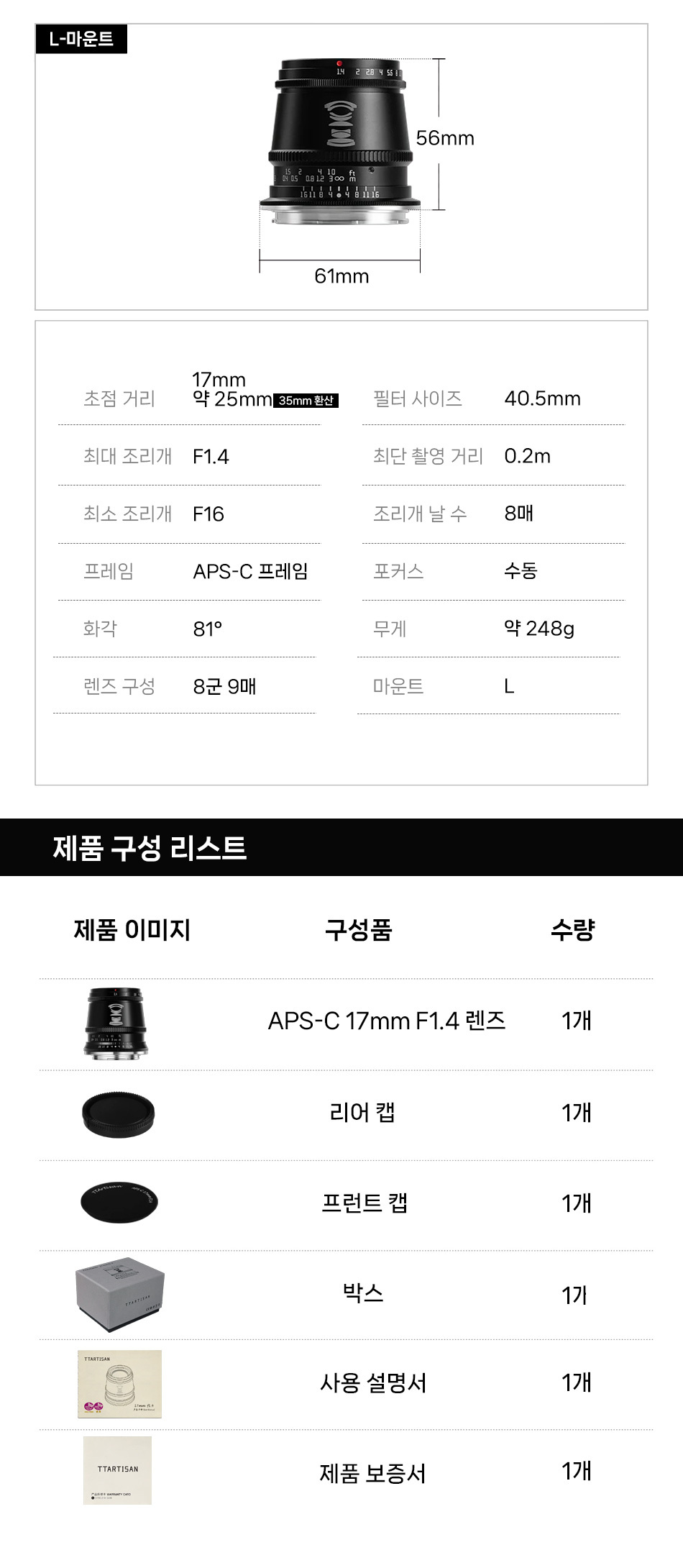This screenshot has width=683, height=1568.
Task: Click the 제품 구성 리스트 header
Action: (150, 848)
